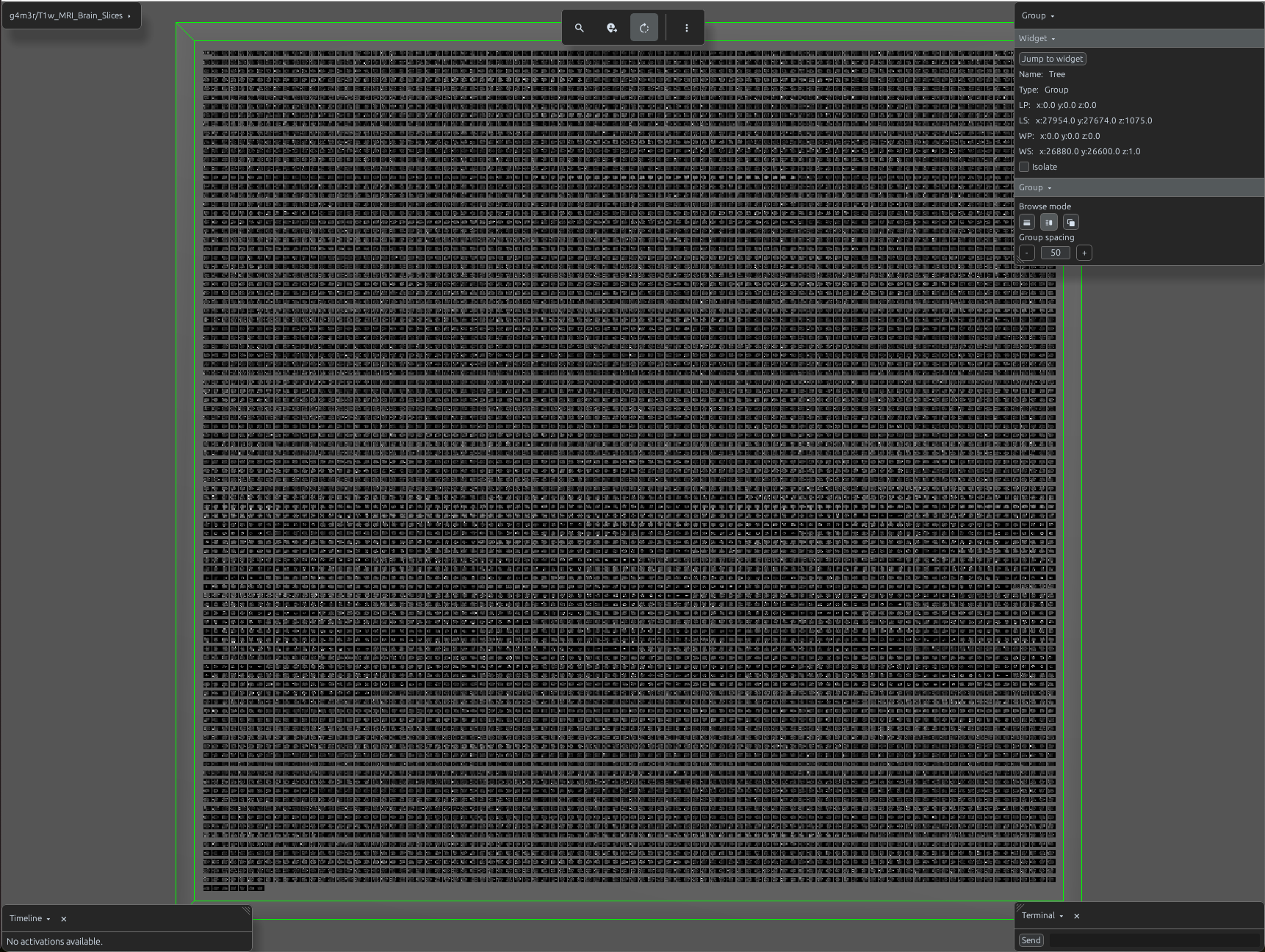Click the Jump to widget button
Image resolution: width=1265 pixels, height=952 pixels.
pos(1053,59)
